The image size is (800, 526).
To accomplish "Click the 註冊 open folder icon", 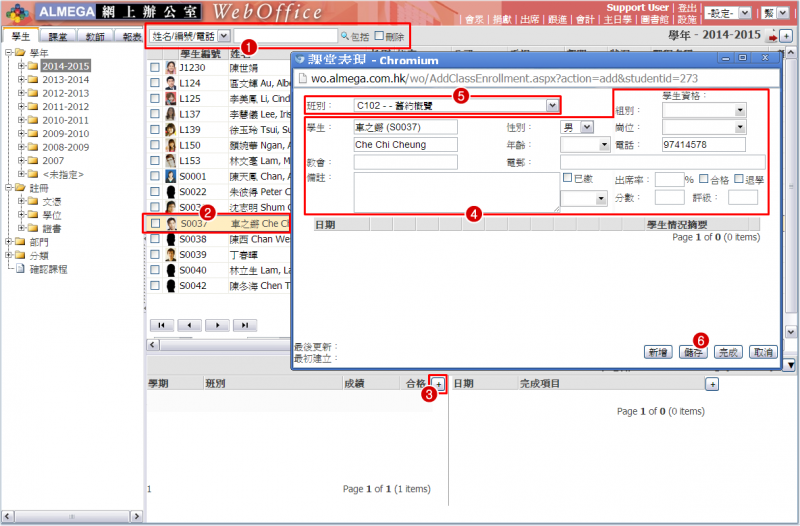I will 21,188.
